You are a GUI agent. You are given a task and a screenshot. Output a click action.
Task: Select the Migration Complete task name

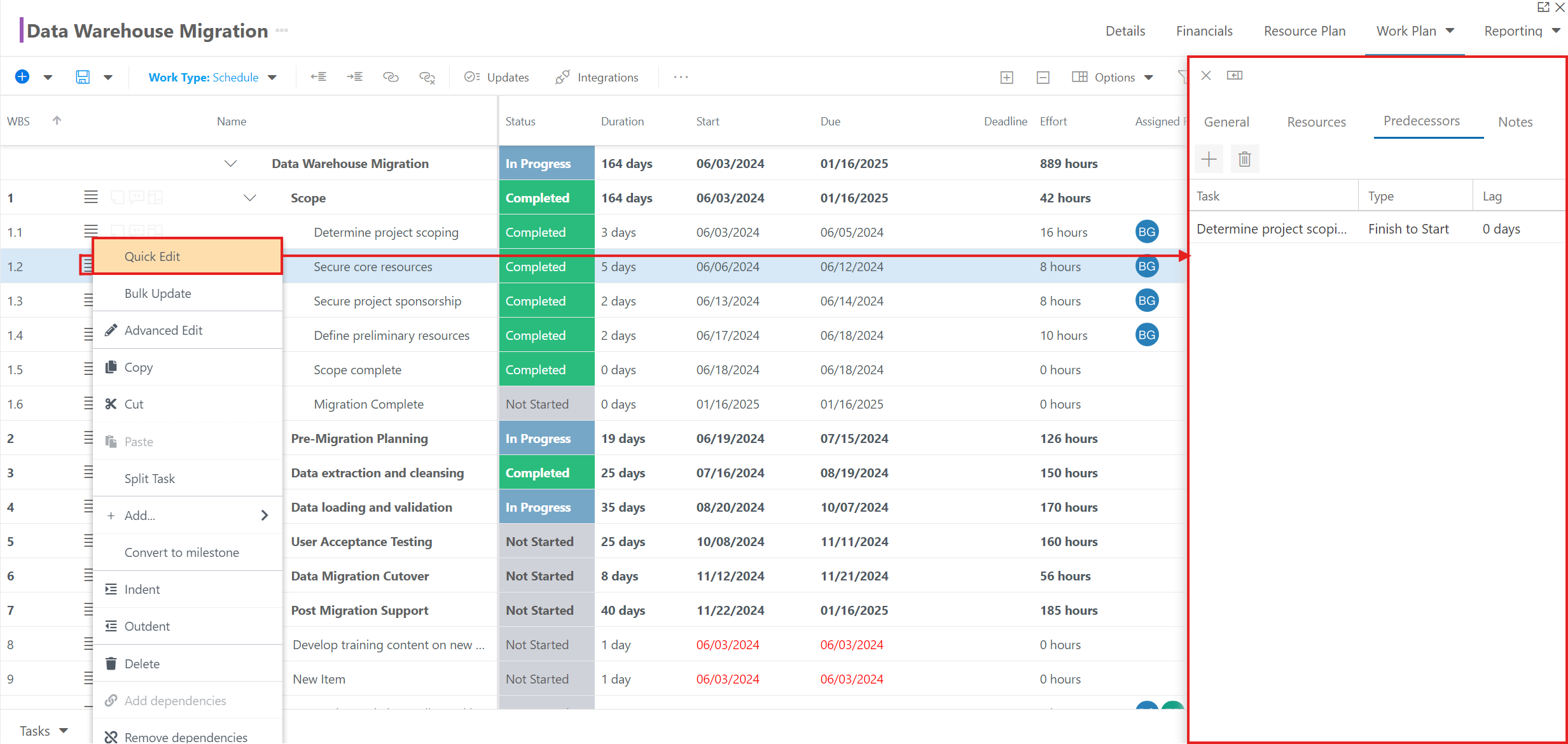point(368,404)
